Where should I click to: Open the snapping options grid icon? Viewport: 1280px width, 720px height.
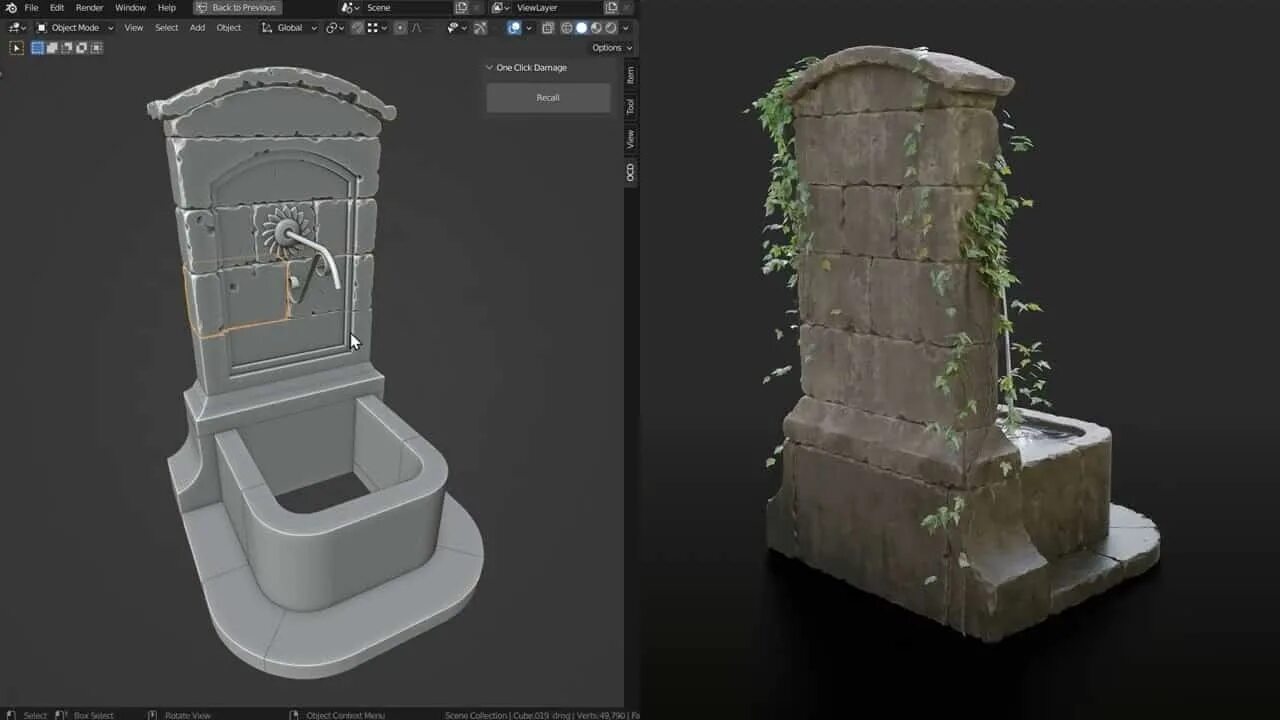tap(376, 27)
